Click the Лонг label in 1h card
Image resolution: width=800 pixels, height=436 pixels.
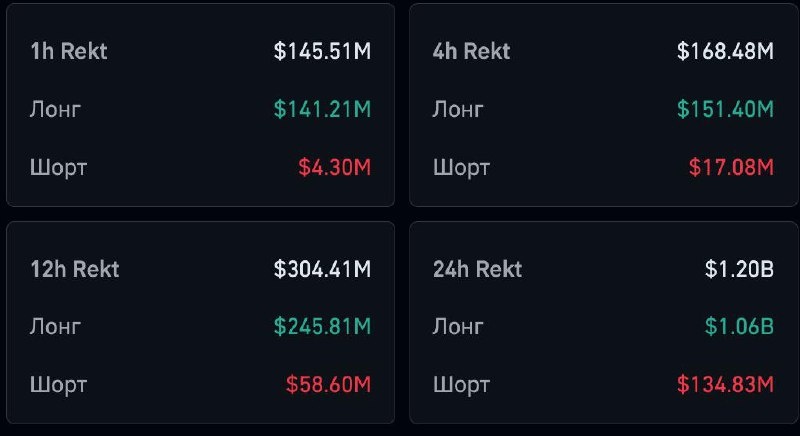pyautogui.click(x=55, y=109)
